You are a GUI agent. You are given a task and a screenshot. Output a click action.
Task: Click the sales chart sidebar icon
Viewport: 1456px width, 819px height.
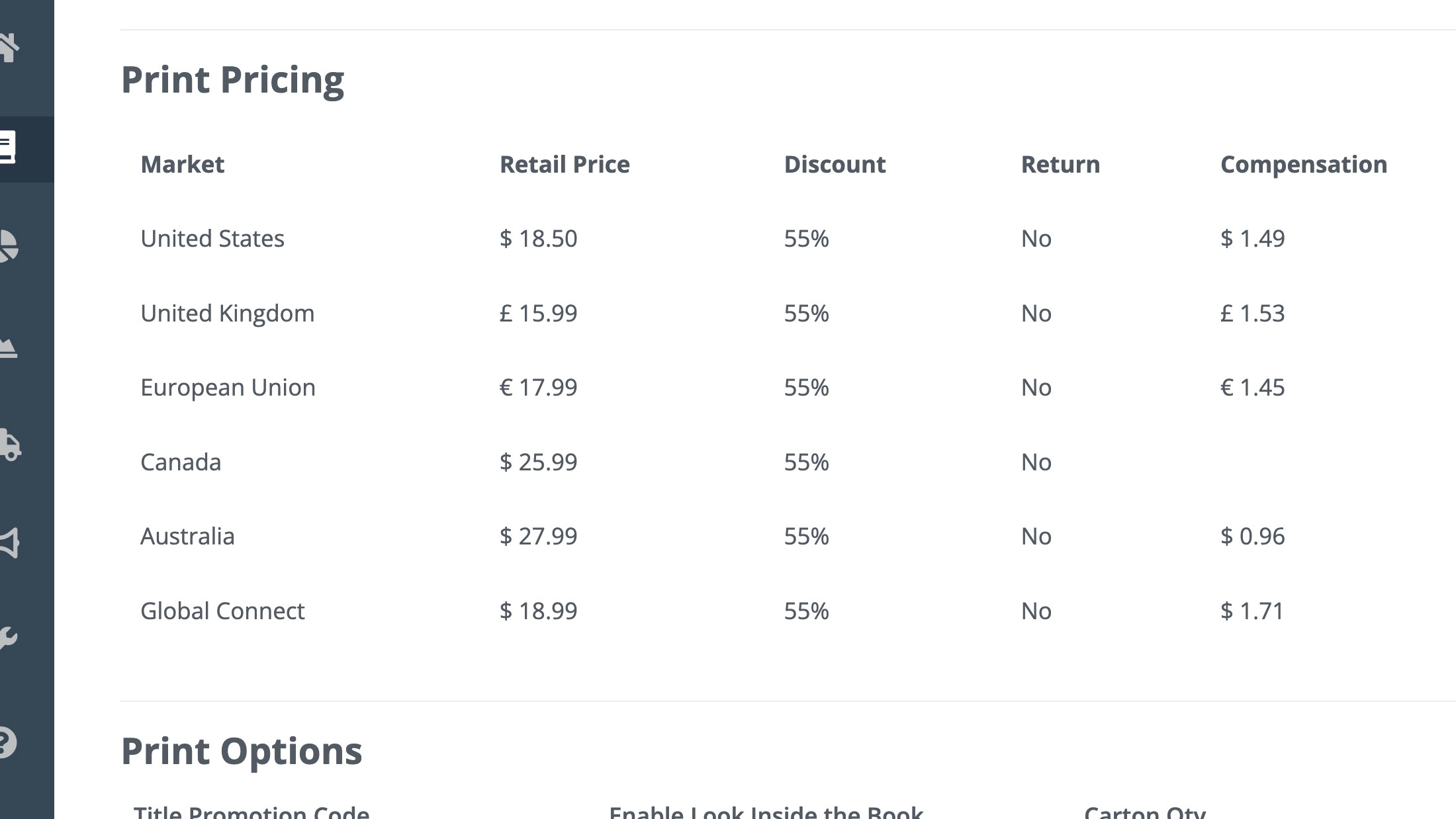click(8, 347)
